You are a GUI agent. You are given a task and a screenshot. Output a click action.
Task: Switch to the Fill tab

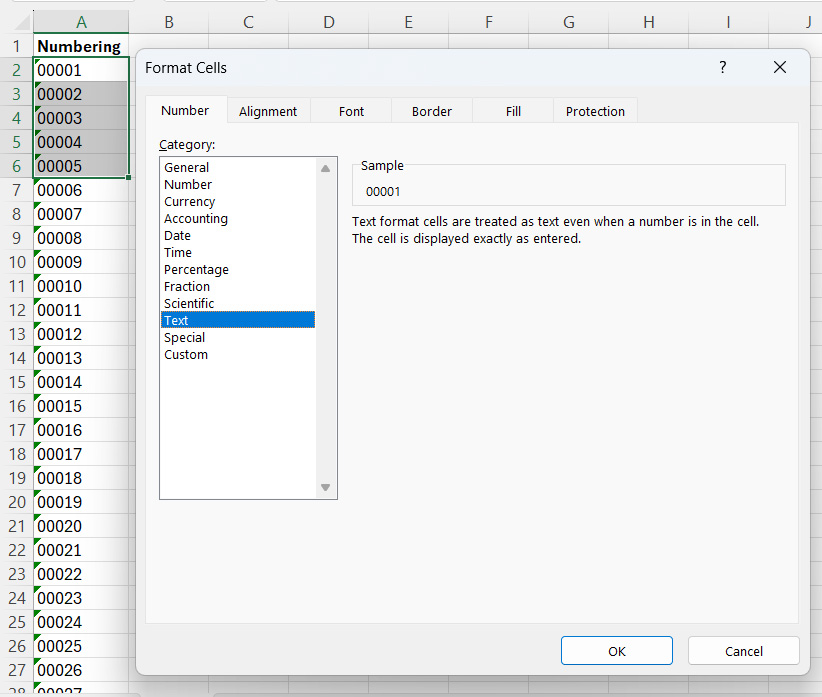coord(513,111)
